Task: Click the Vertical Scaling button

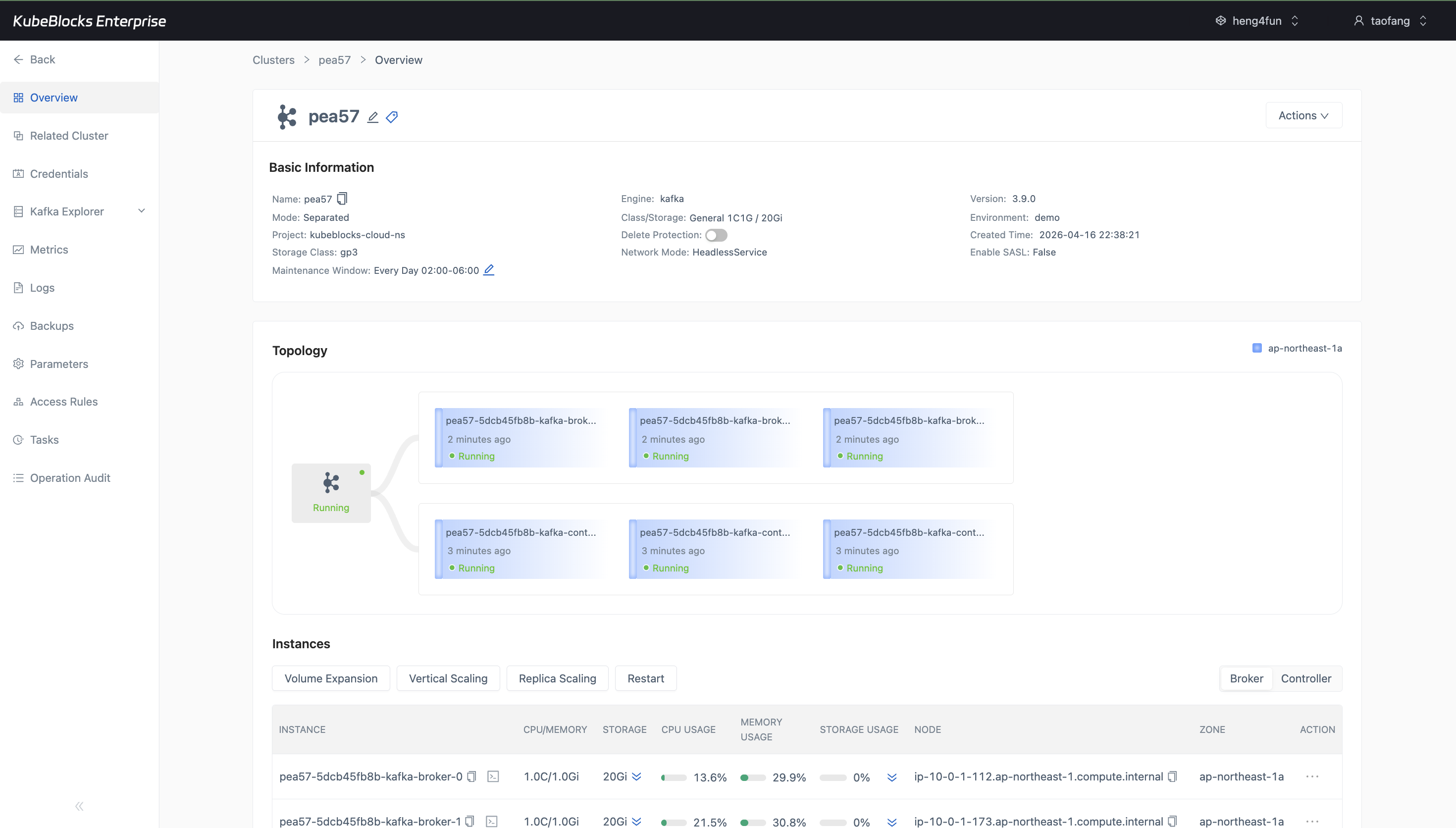Action: tap(448, 678)
